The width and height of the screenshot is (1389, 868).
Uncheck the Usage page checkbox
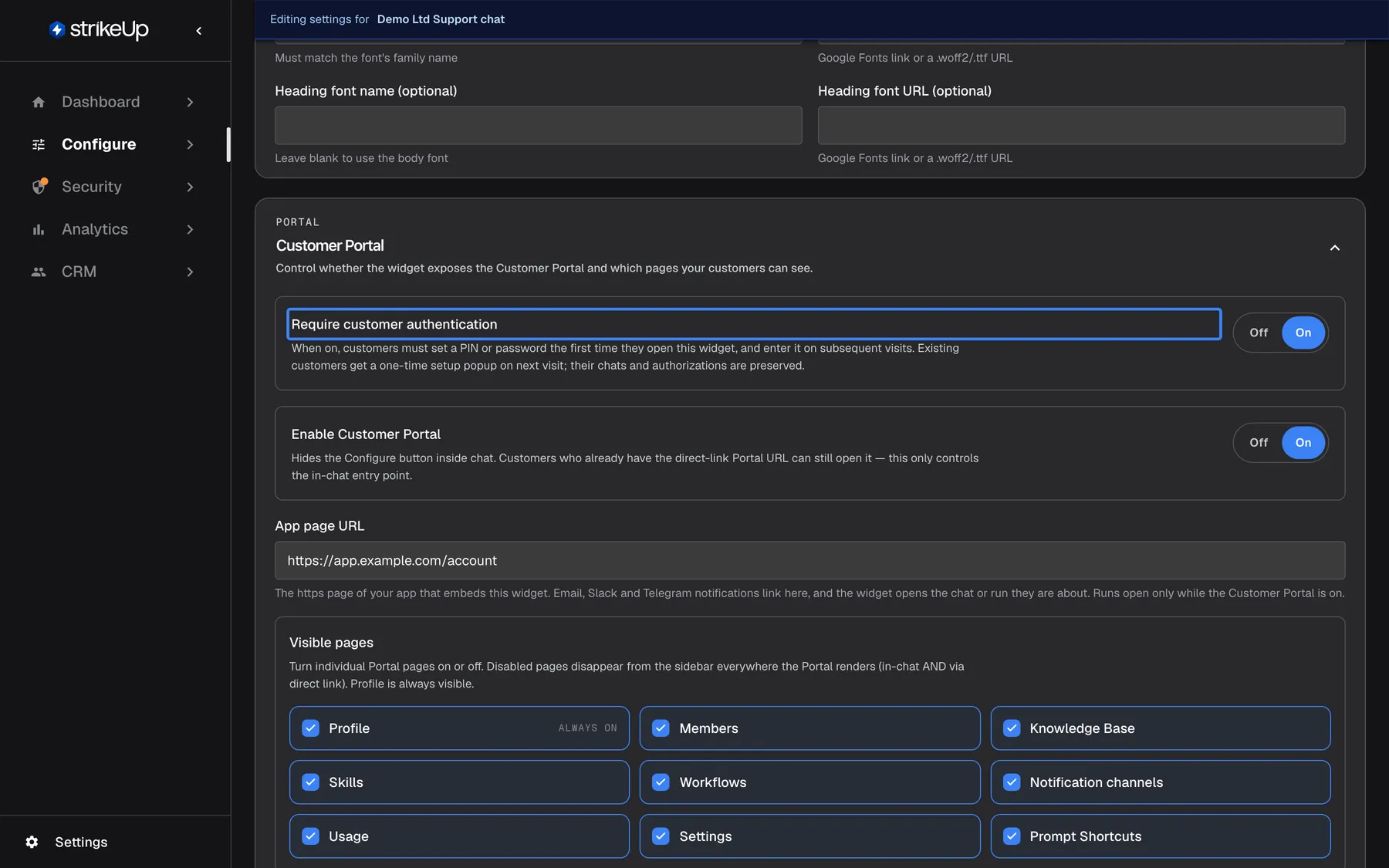point(310,836)
